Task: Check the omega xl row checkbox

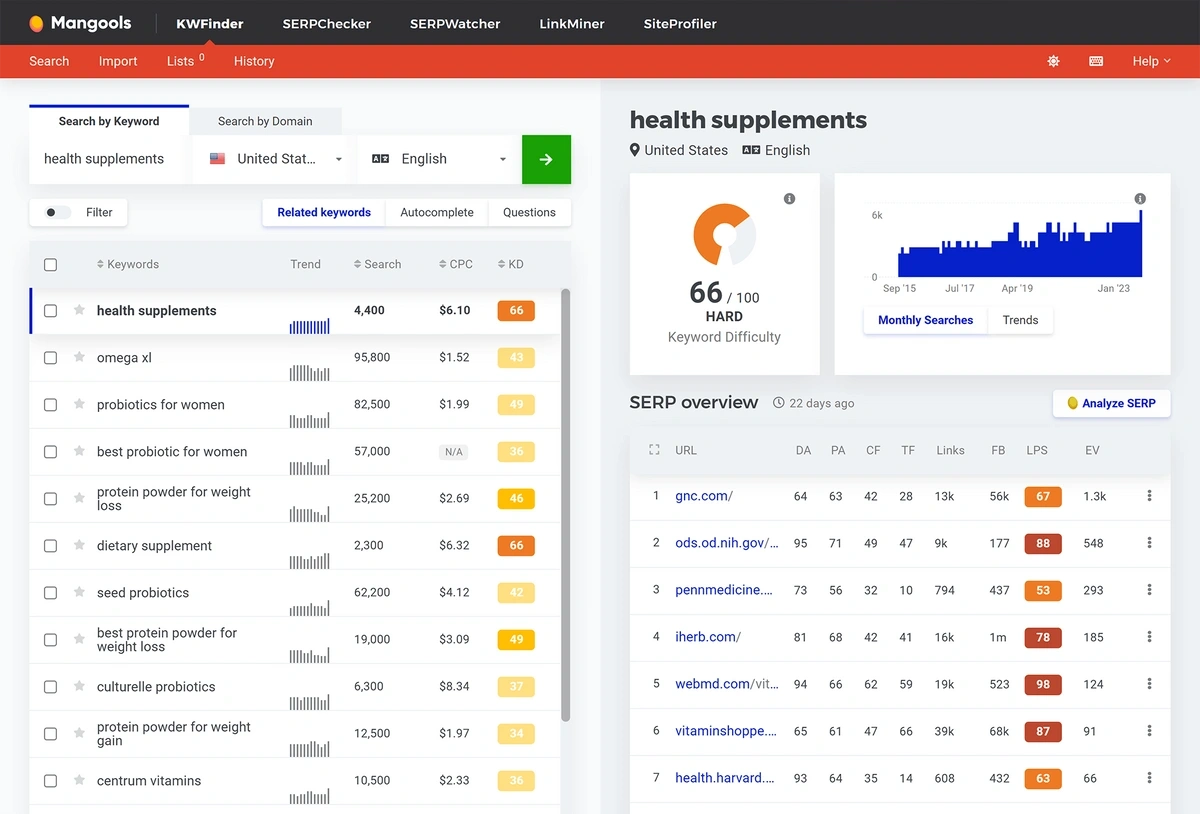Action: click(x=50, y=358)
